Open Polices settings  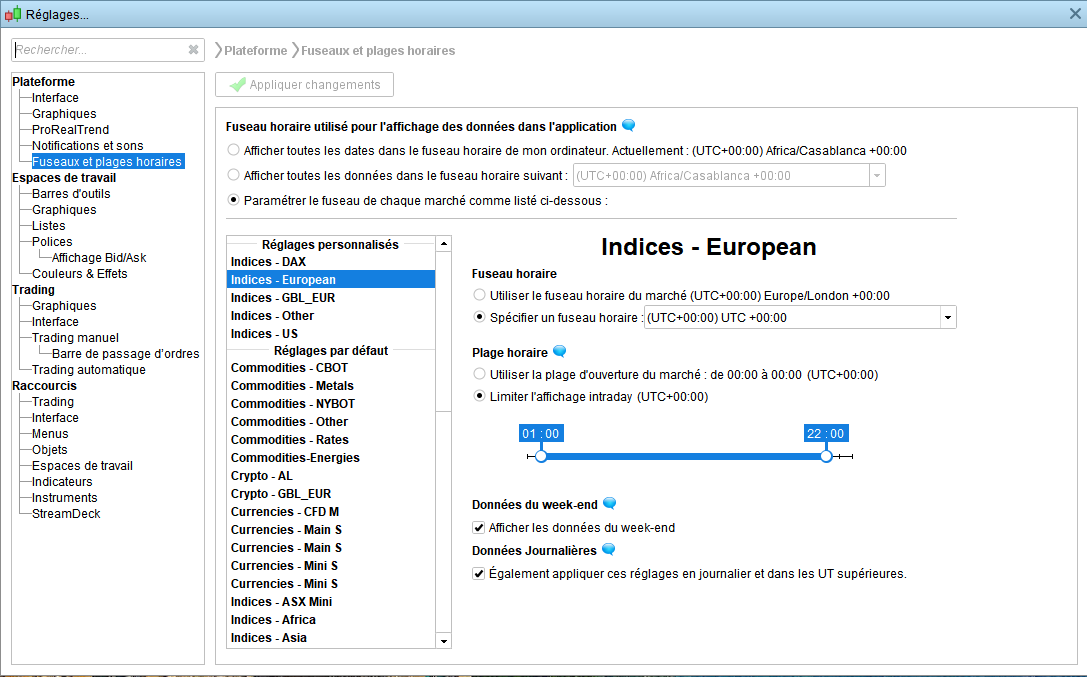[52, 241]
